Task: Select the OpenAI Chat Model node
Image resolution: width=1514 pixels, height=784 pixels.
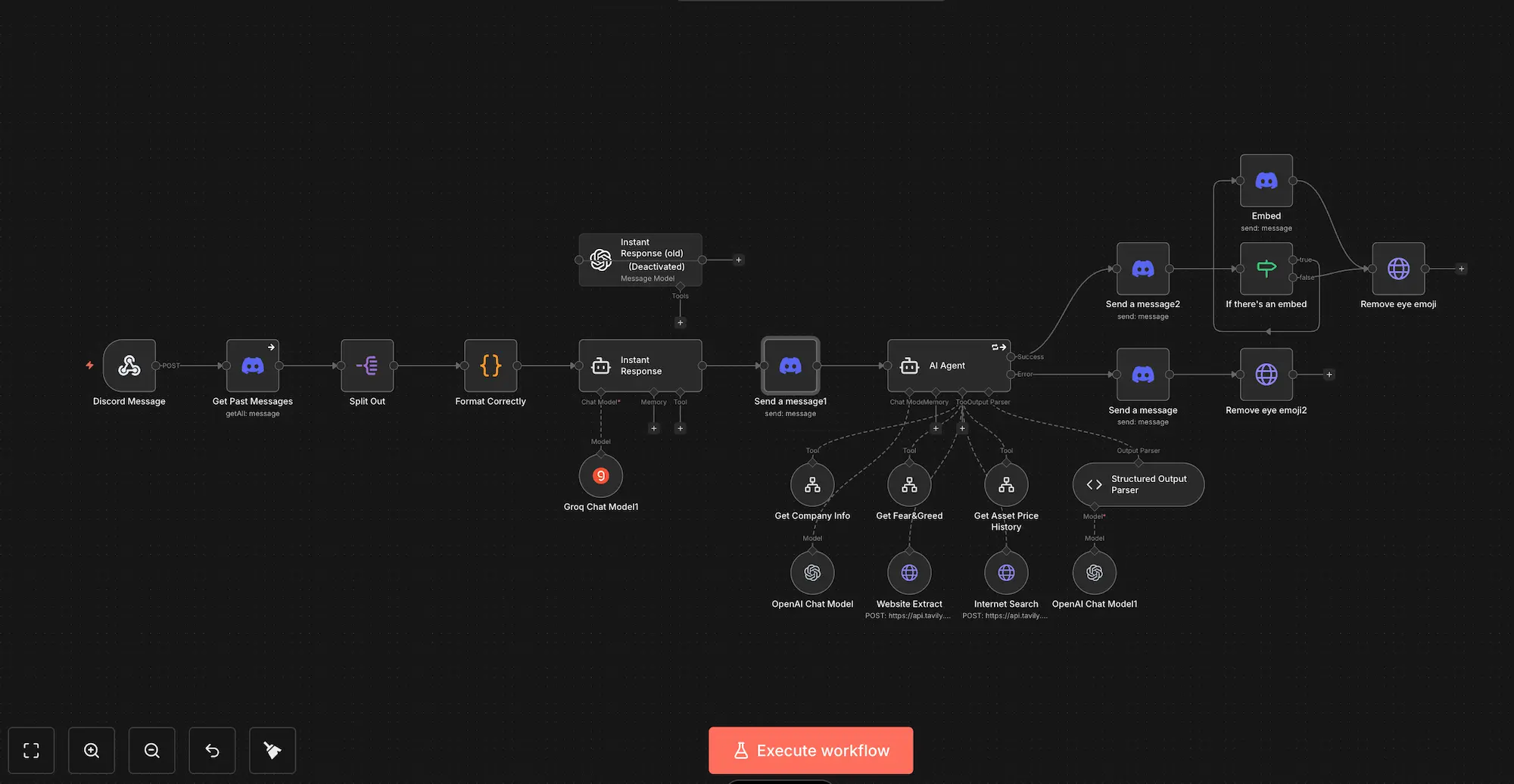Action: tap(812, 573)
